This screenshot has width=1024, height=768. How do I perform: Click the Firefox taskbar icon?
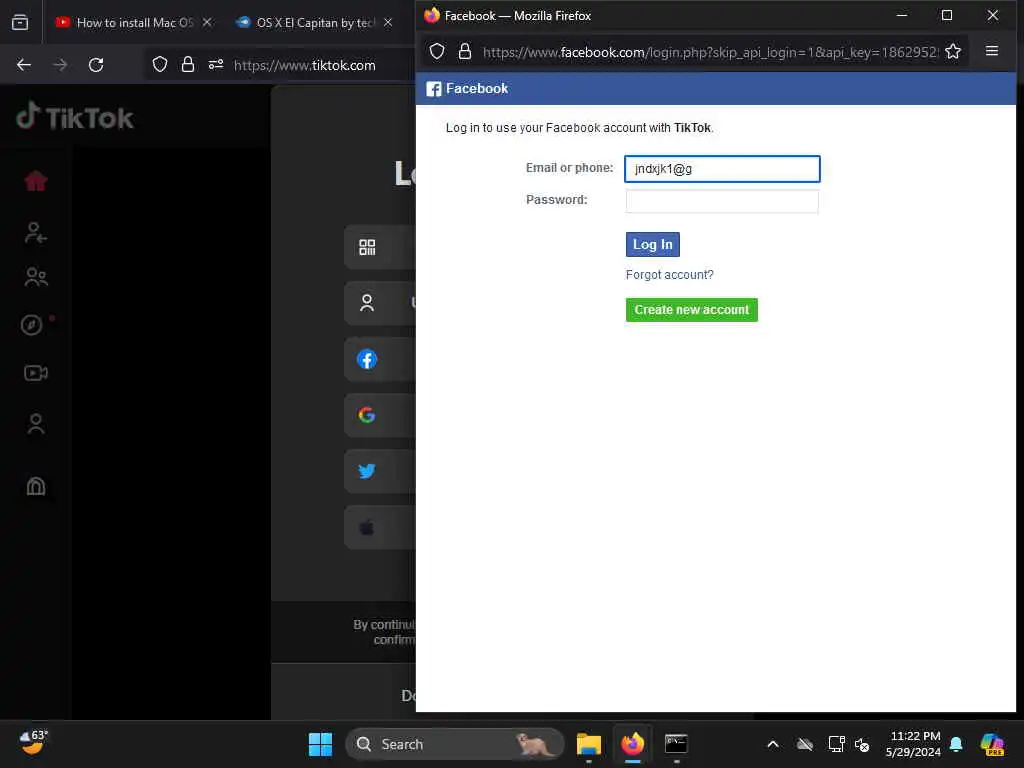pos(632,744)
